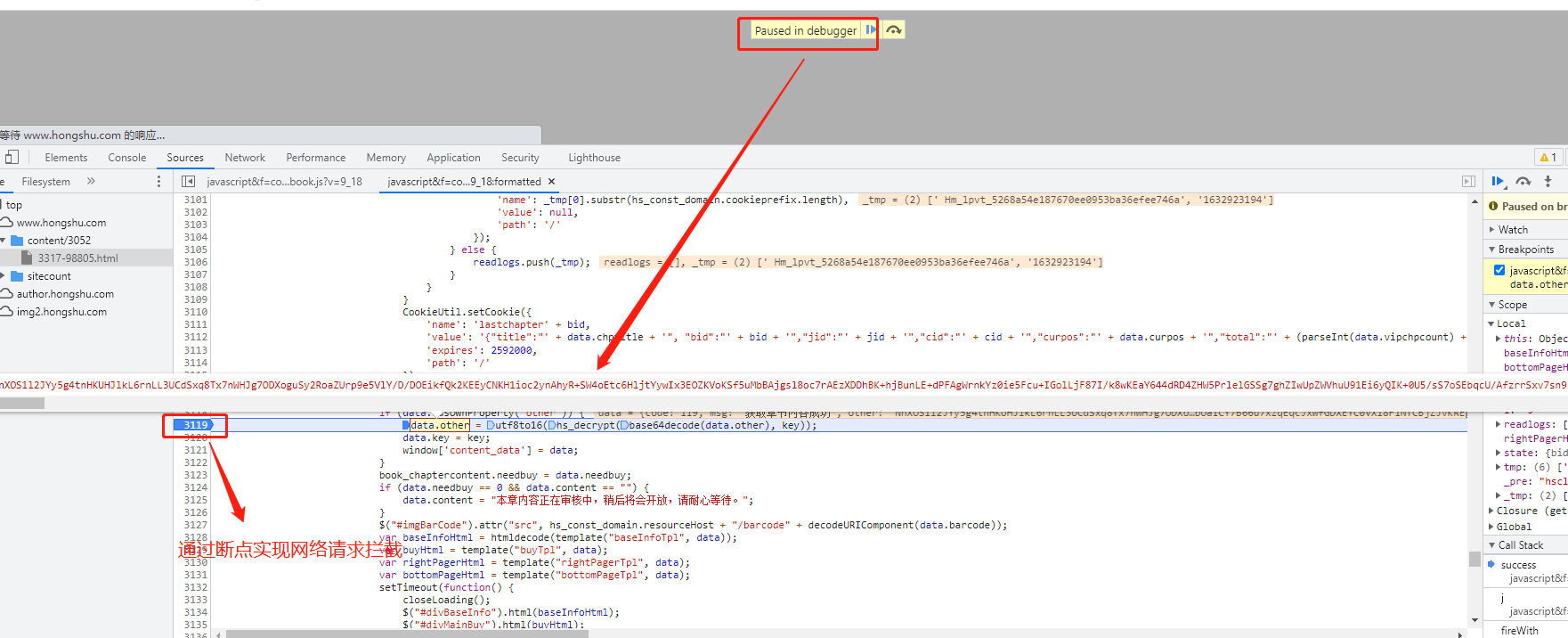Open the Application tab
Viewport: 1568px width, 638px height.
point(453,158)
